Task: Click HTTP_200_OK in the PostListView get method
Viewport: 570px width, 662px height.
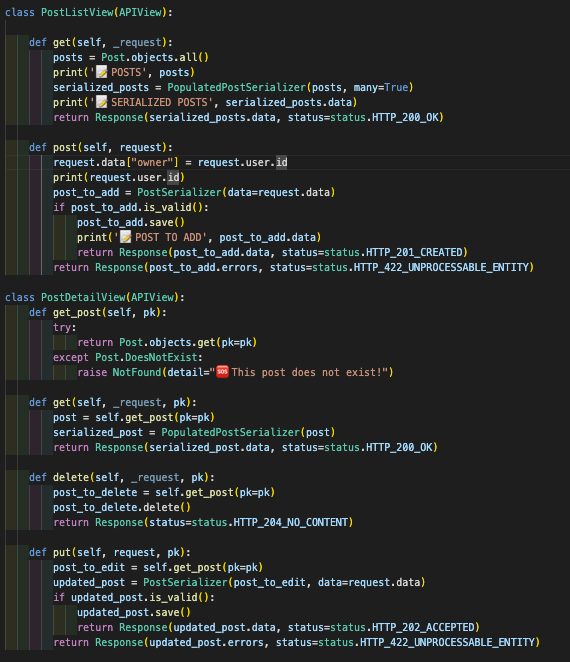Action: coord(406,117)
